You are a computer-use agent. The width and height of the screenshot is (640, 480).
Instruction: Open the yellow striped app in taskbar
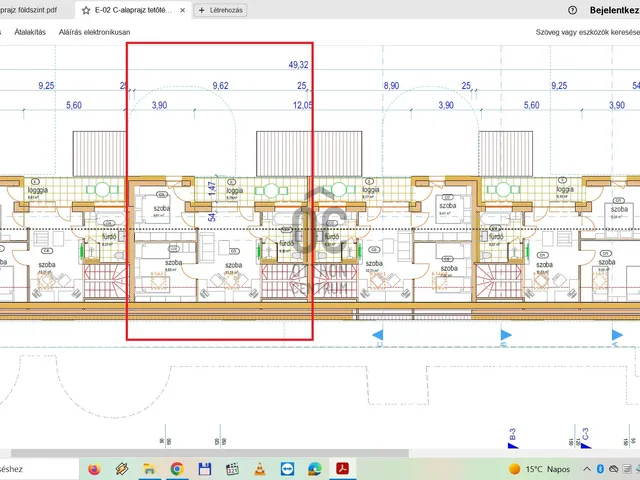tap(122, 469)
